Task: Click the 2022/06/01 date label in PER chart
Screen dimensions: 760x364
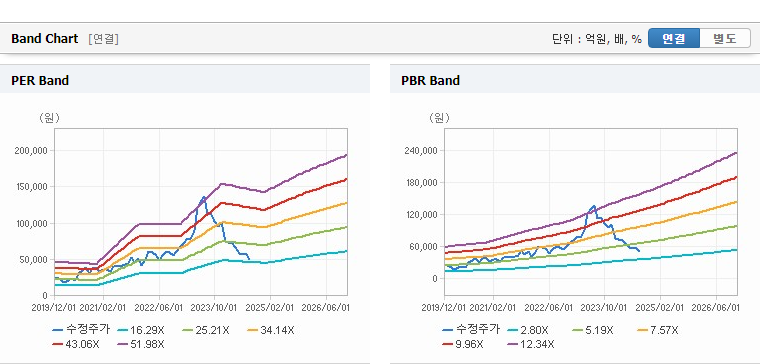Action: click(159, 308)
